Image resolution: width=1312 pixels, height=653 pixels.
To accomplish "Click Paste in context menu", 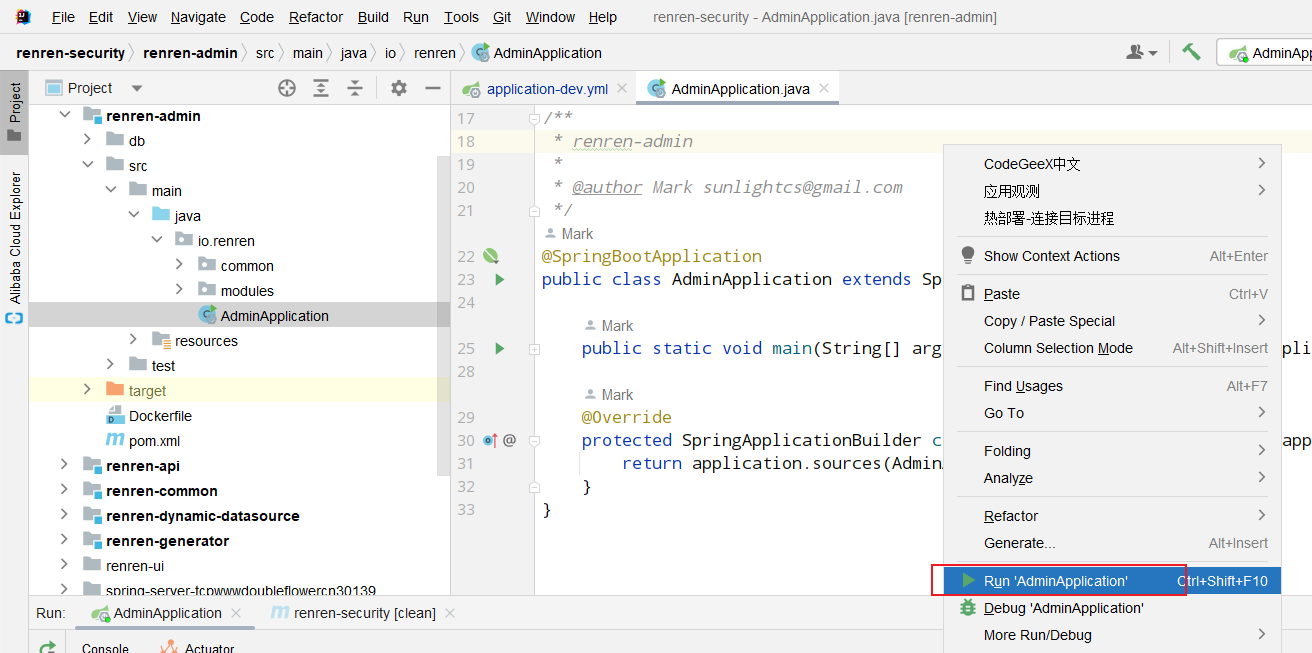I will click(1112, 294).
